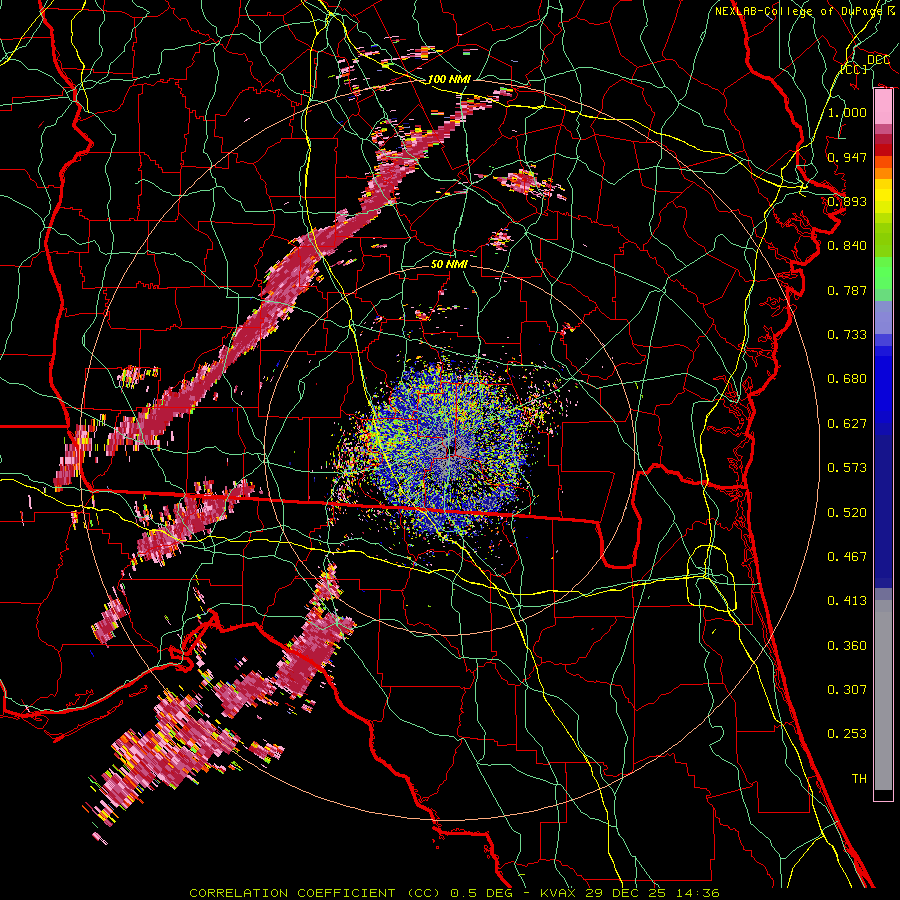This screenshot has height=900, width=900.
Task: Select the 0.573 legend value
Action: tap(847, 468)
